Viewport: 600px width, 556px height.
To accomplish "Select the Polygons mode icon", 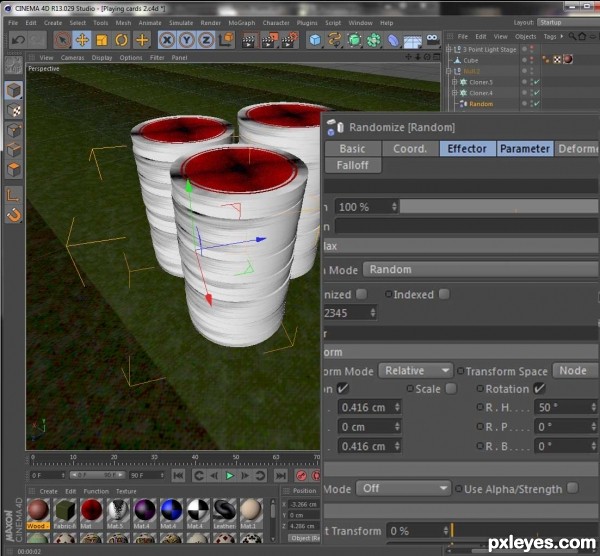I will (14, 169).
